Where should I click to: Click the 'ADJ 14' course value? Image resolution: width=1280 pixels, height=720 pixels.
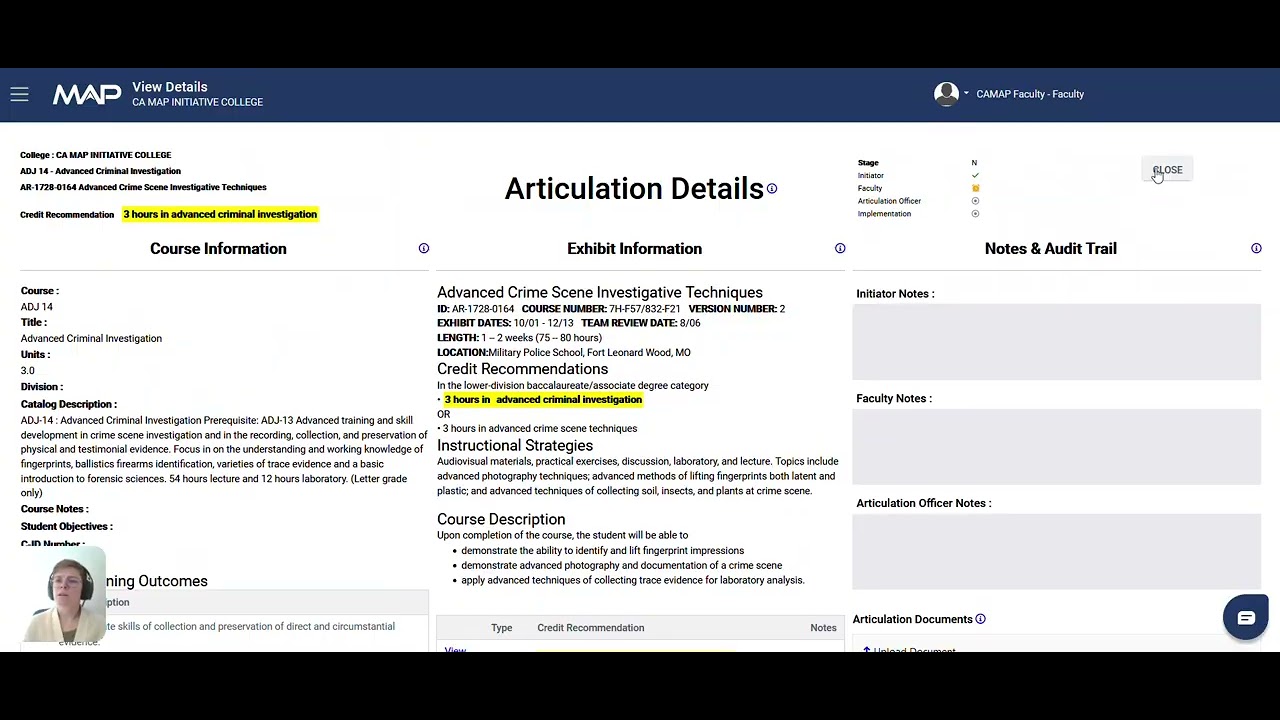(x=37, y=307)
